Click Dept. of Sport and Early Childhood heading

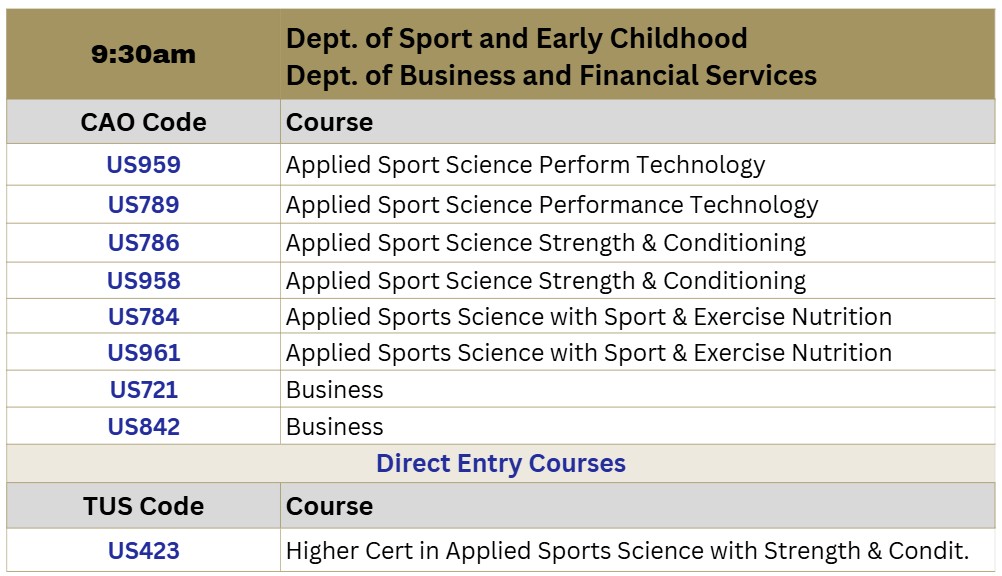pos(517,39)
